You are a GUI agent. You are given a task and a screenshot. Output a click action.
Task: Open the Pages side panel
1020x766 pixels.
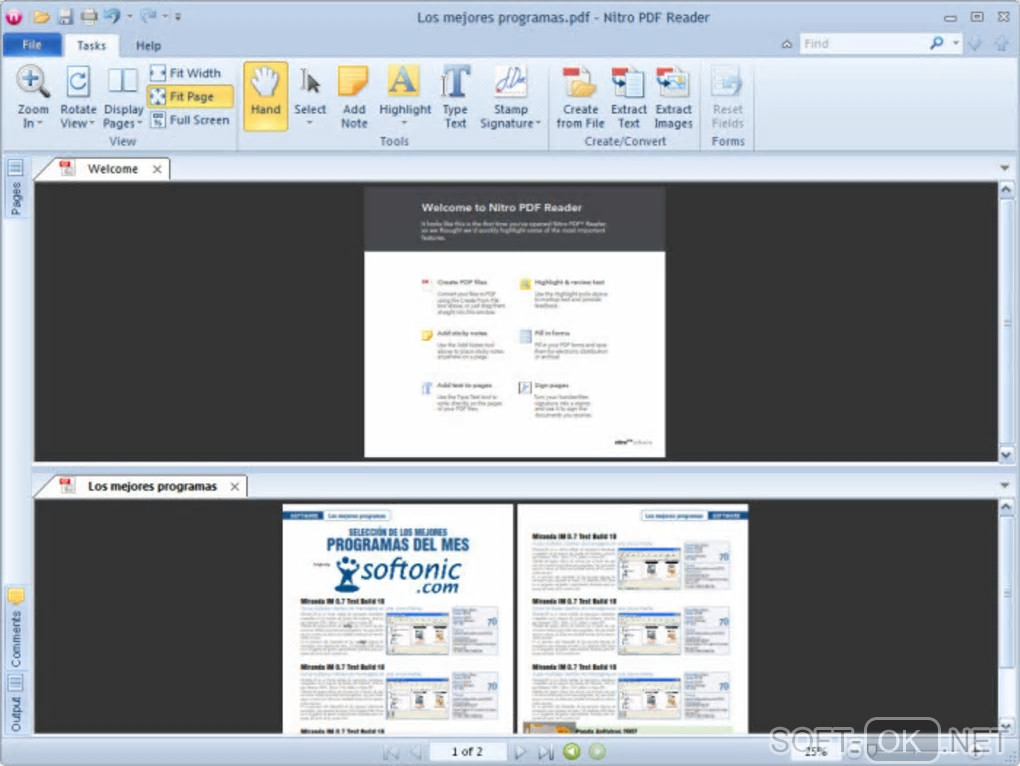tap(16, 187)
